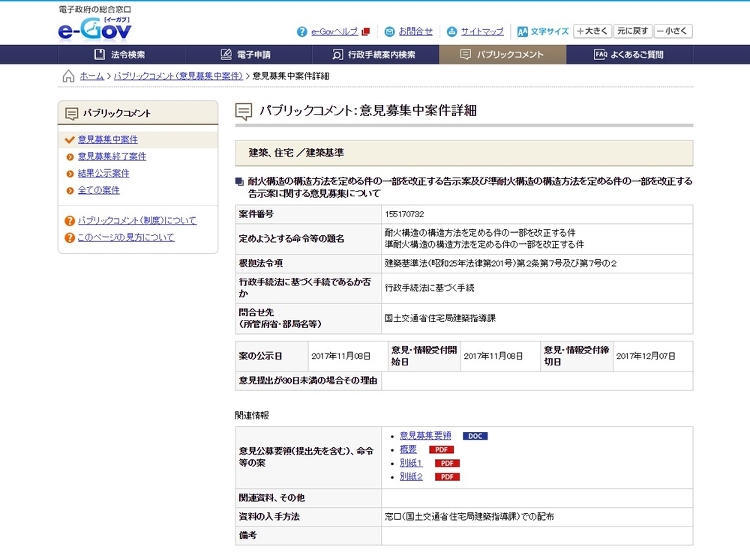Click the お問合せ mail icon
The height and width of the screenshot is (552, 750).
[390, 32]
